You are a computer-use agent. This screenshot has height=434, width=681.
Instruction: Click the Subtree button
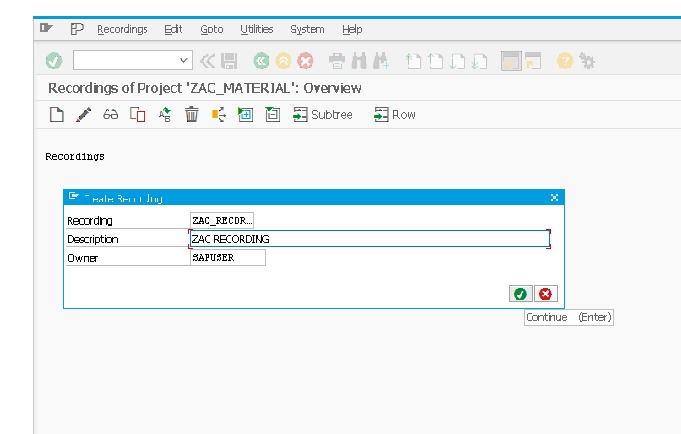click(x=323, y=115)
